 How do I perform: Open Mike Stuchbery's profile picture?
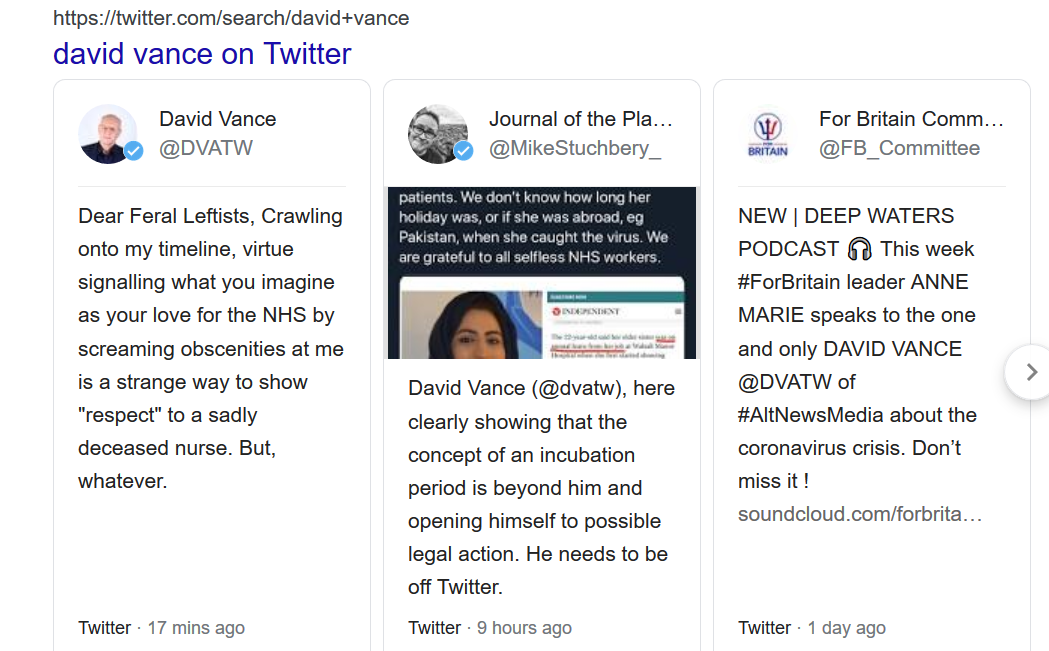click(438, 134)
